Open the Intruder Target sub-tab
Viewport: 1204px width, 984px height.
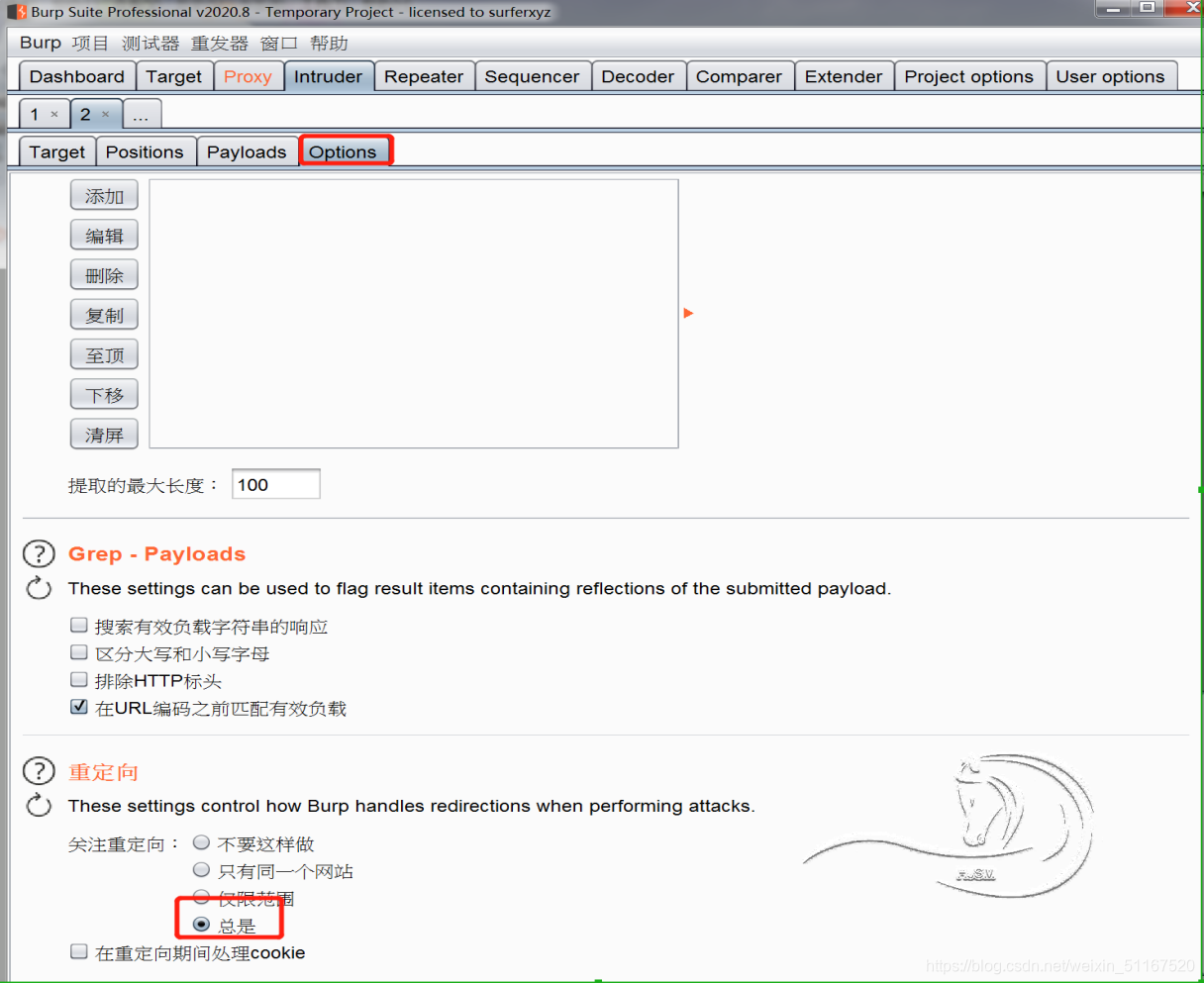click(x=57, y=151)
